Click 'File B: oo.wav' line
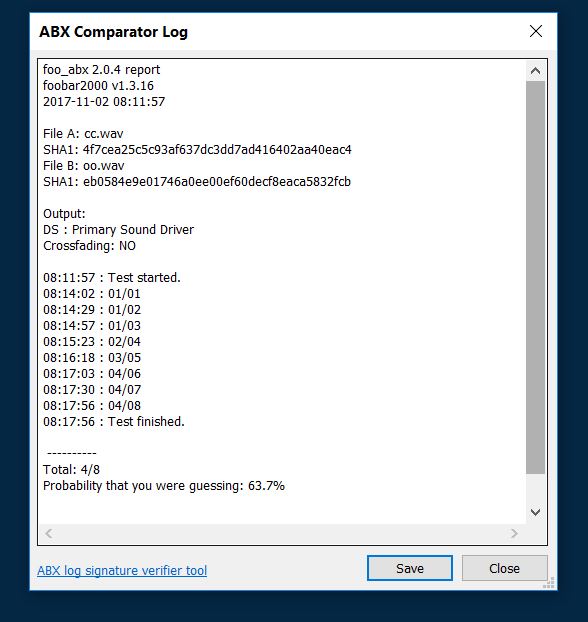 [84, 166]
